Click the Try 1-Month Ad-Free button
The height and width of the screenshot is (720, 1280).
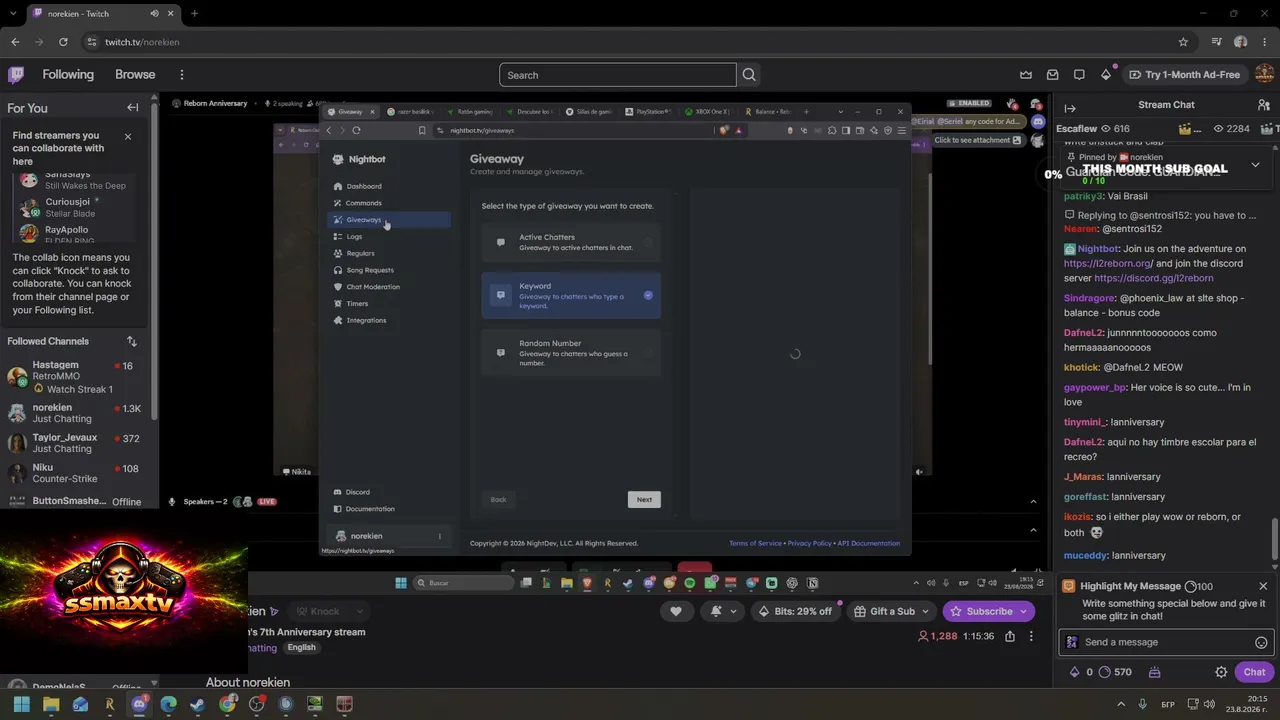pyautogui.click(x=1184, y=75)
